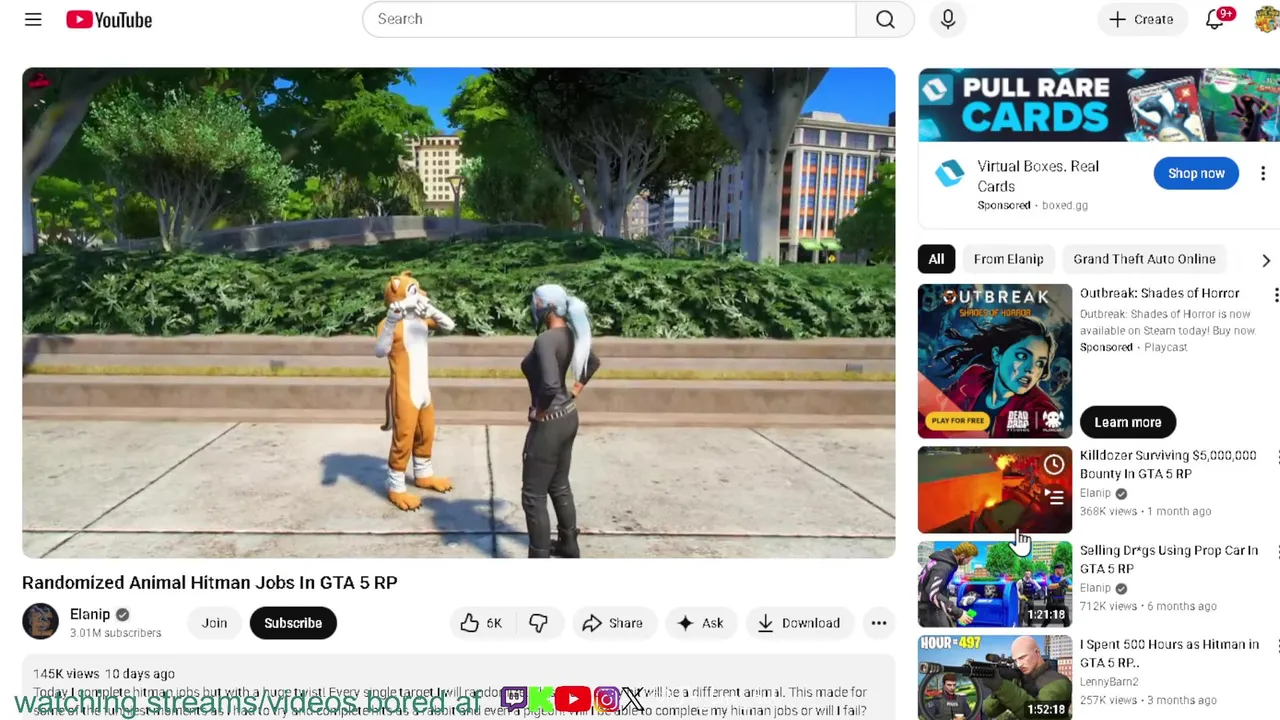Open the Outbreak Shades of Horror thumbnail
1280x720 pixels.
pyautogui.click(x=995, y=361)
